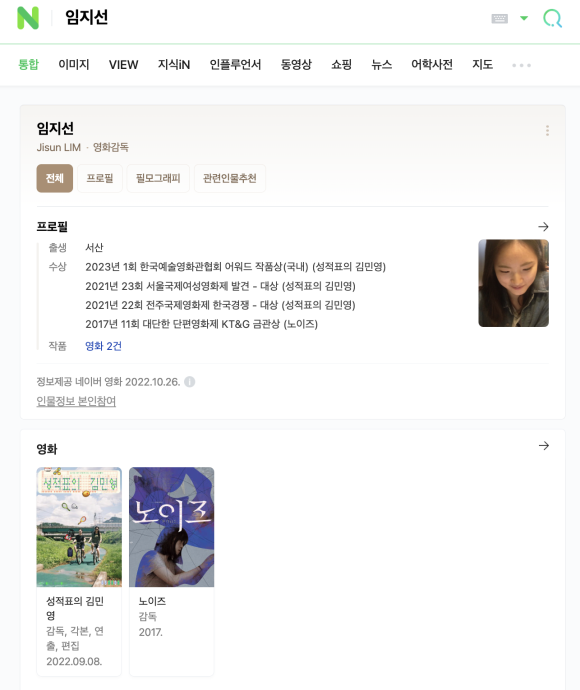Open the 영화 2건 link
580x690 pixels.
103,346
